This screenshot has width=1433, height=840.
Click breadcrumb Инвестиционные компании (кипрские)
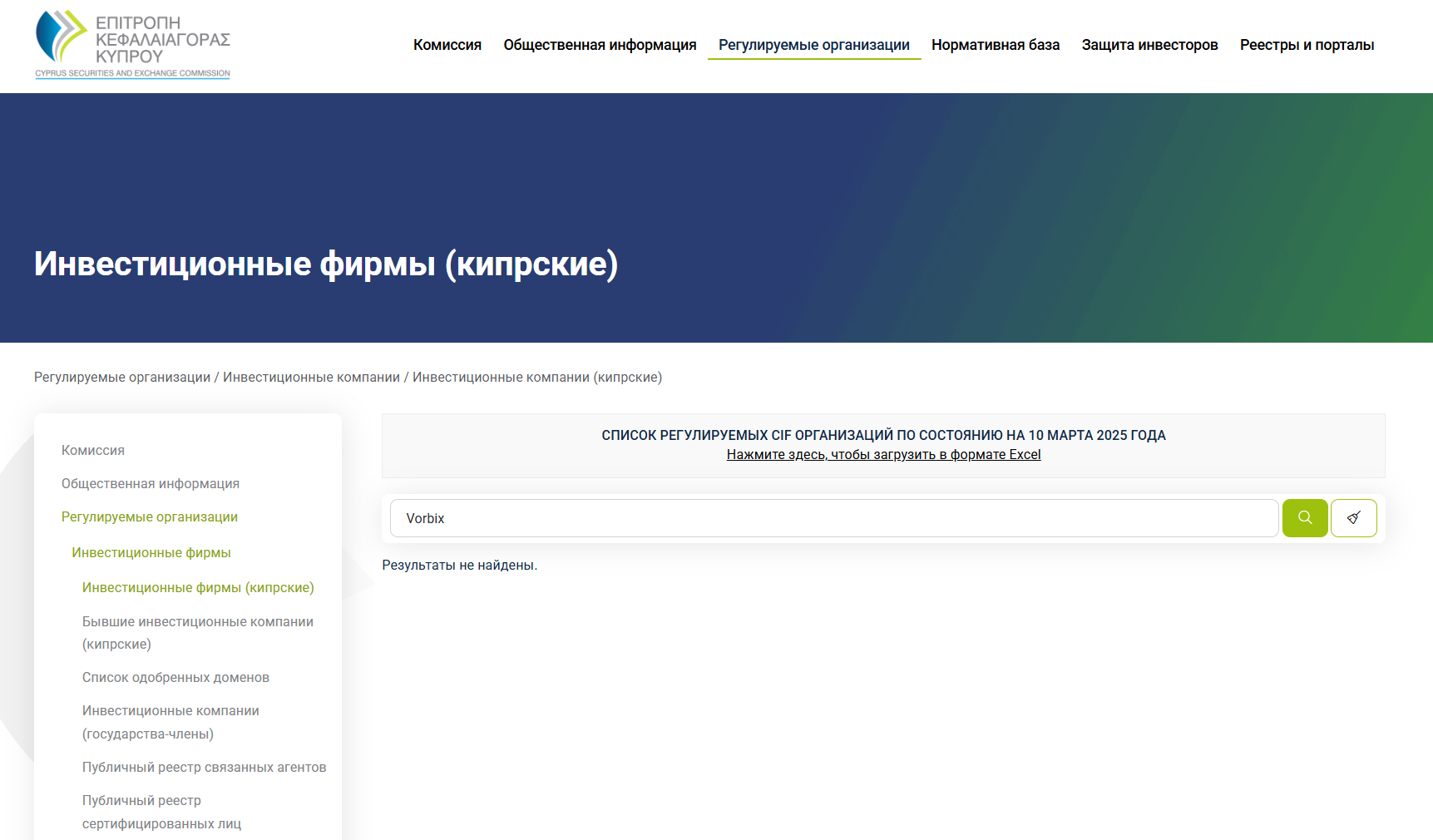coord(537,378)
